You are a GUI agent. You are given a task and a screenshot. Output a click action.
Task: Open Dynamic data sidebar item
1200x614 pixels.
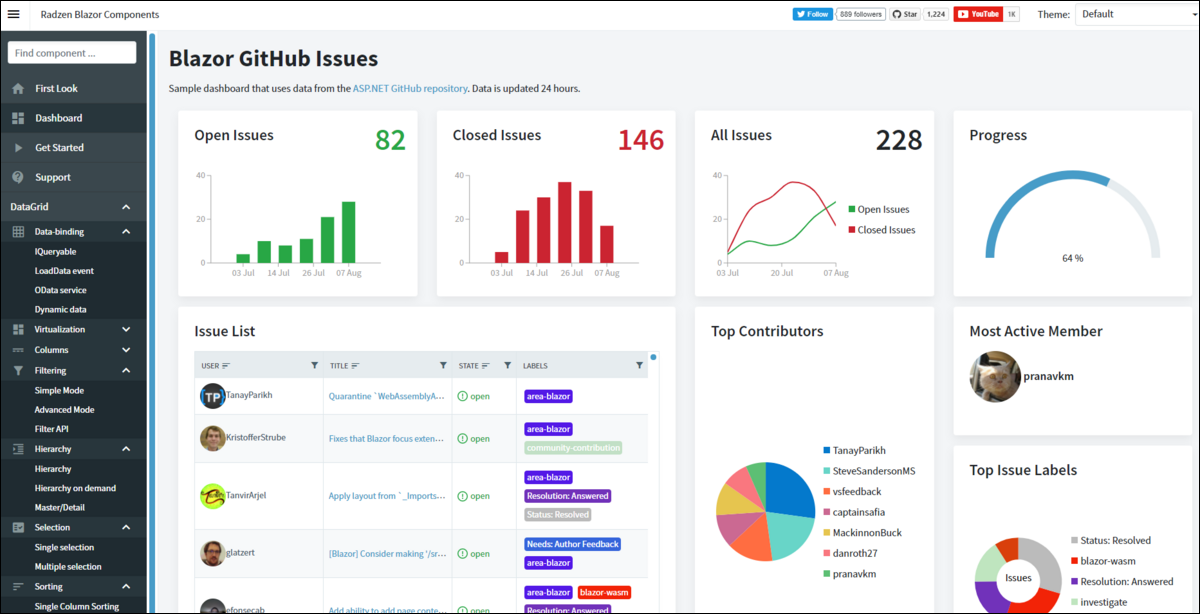60,310
